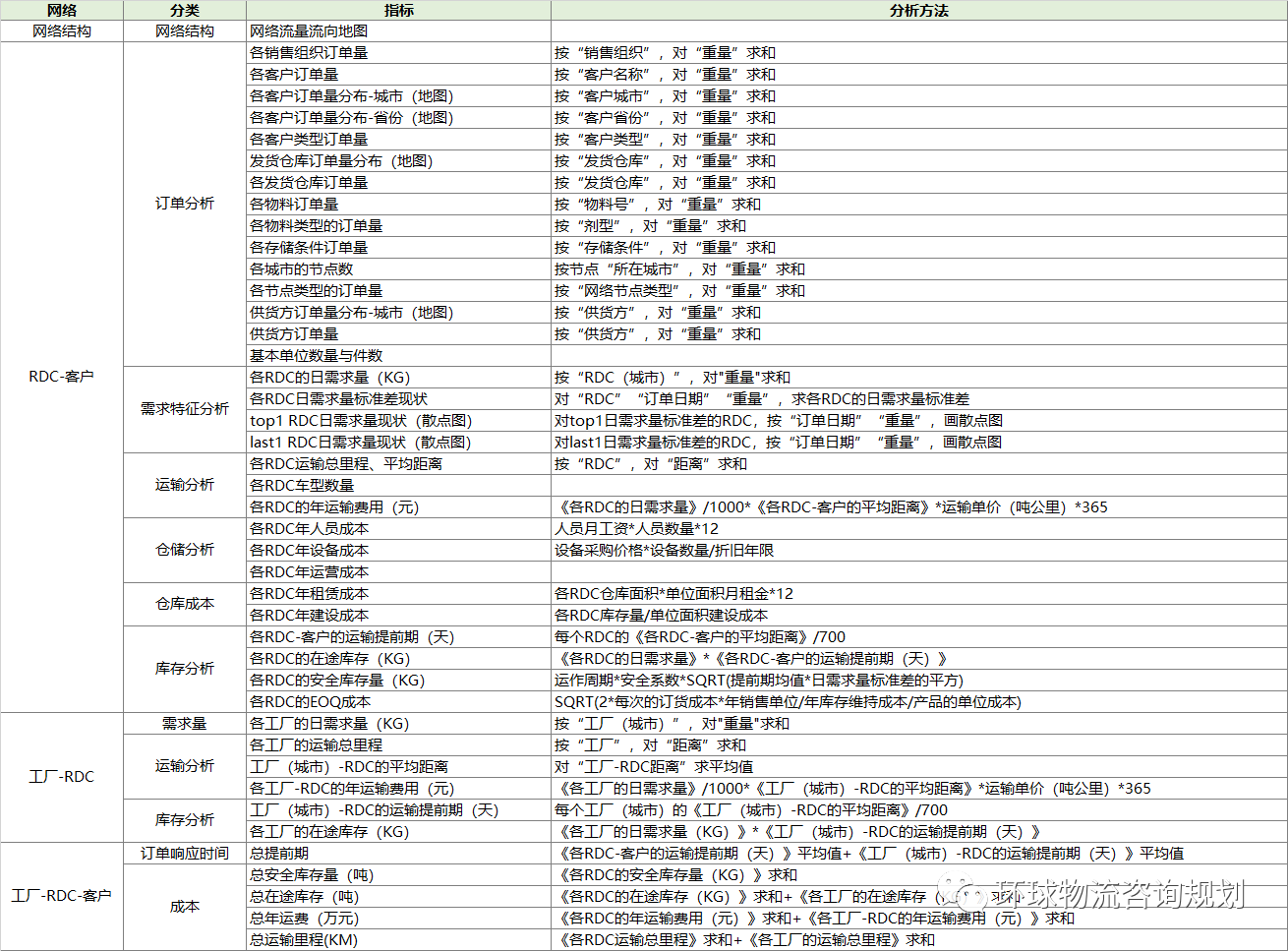Select the 各发货仓库订单量 cell
This screenshot has width=1288, height=951.
tap(398, 182)
